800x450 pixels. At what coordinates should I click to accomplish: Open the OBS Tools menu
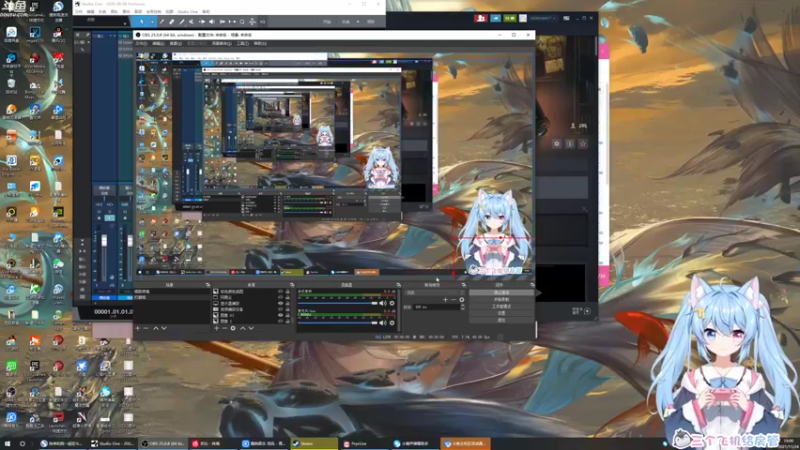[x=243, y=43]
